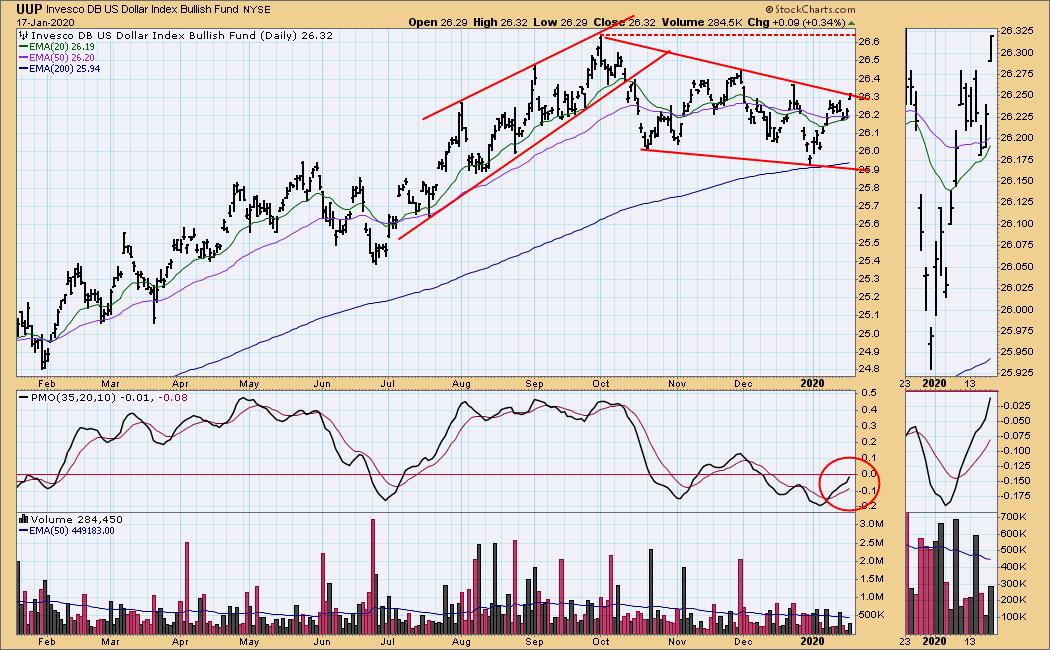The image size is (1050, 650).
Task: Select the Volume 284.5K header value
Action: click(x=702, y=22)
